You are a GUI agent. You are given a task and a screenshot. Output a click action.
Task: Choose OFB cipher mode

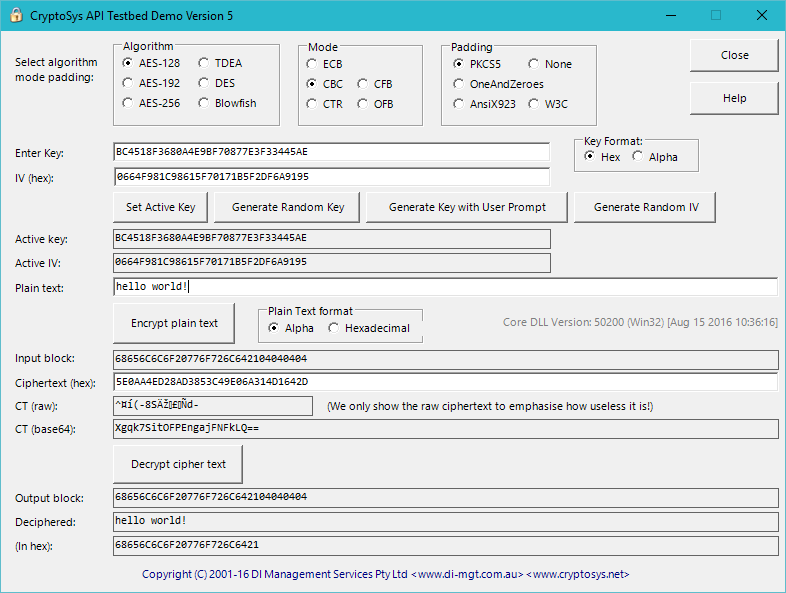point(364,104)
